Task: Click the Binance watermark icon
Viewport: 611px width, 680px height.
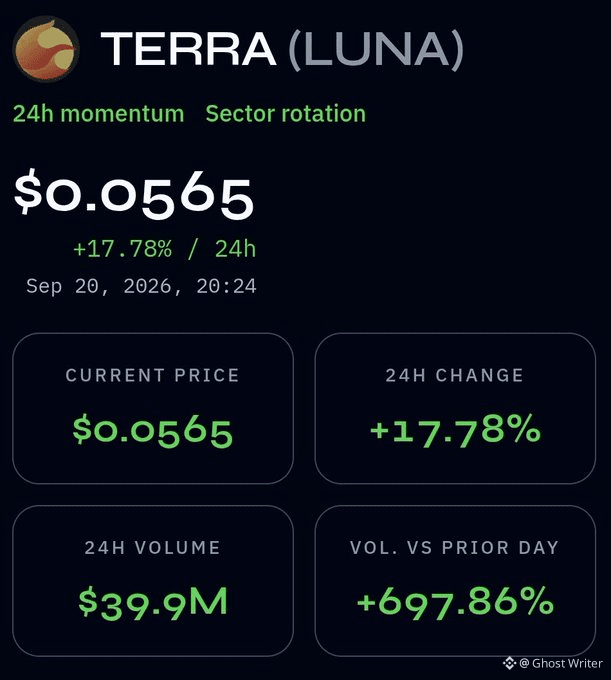Action: tap(509, 663)
